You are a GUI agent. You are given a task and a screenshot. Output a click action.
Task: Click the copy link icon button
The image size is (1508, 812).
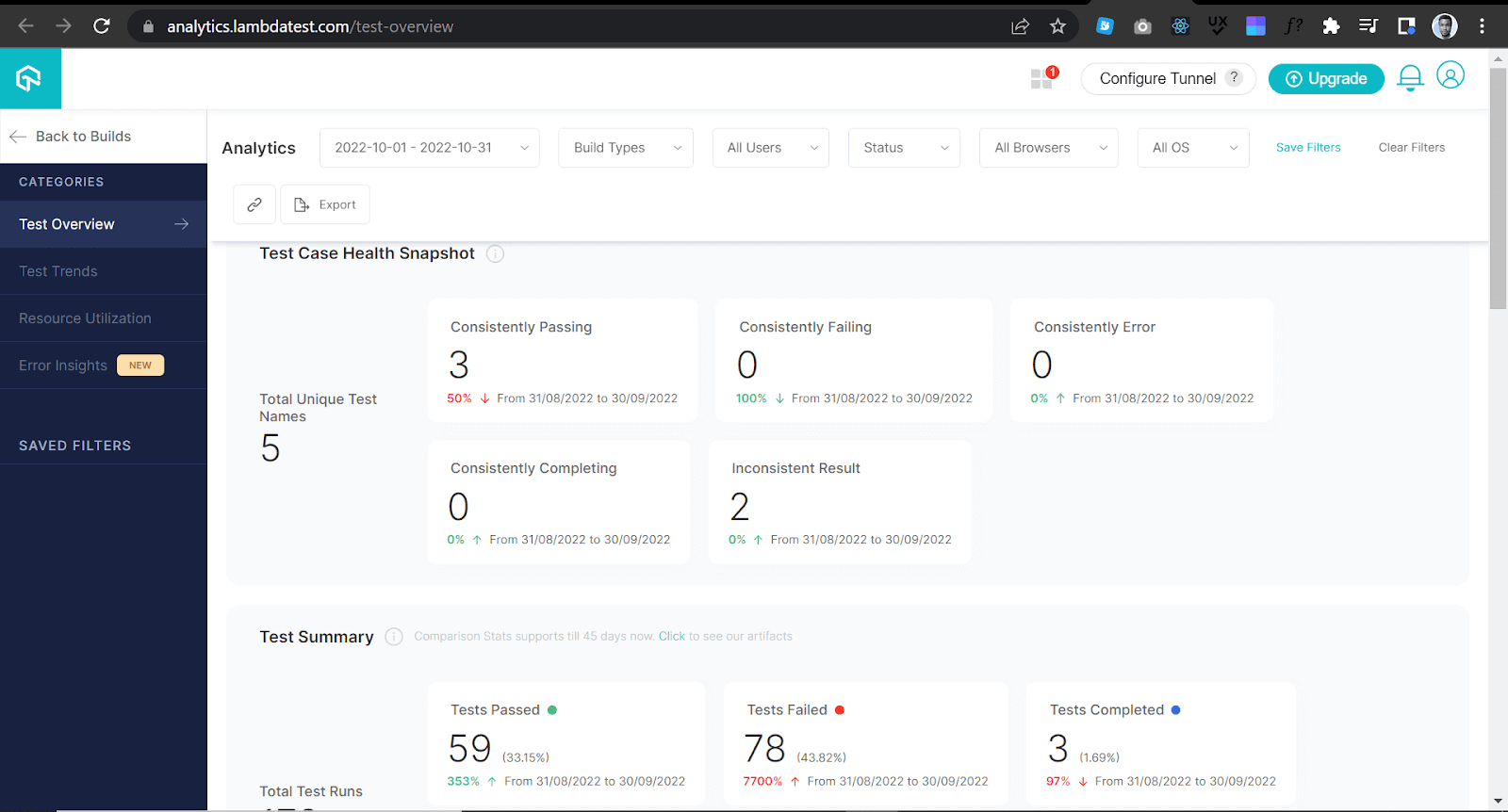point(254,204)
